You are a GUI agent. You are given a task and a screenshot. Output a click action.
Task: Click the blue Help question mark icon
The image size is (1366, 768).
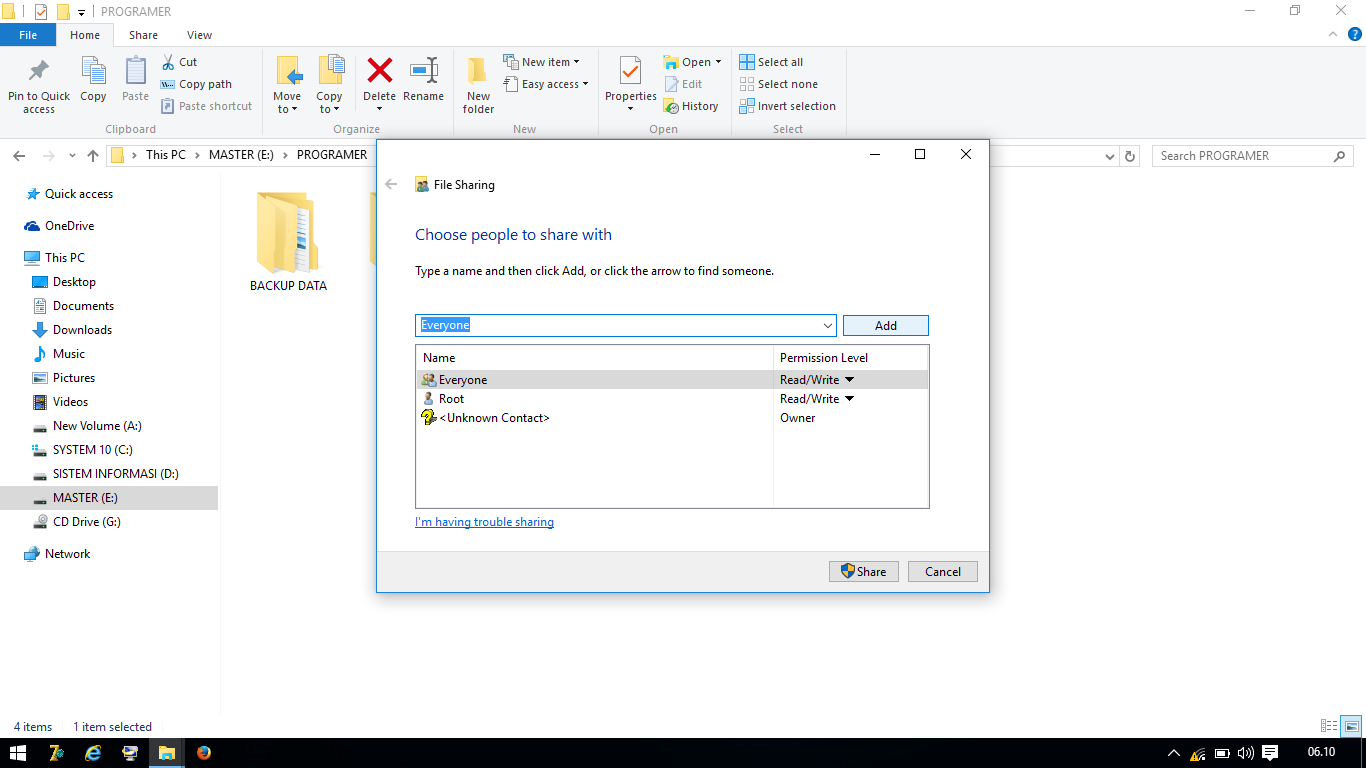[x=1355, y=34]
